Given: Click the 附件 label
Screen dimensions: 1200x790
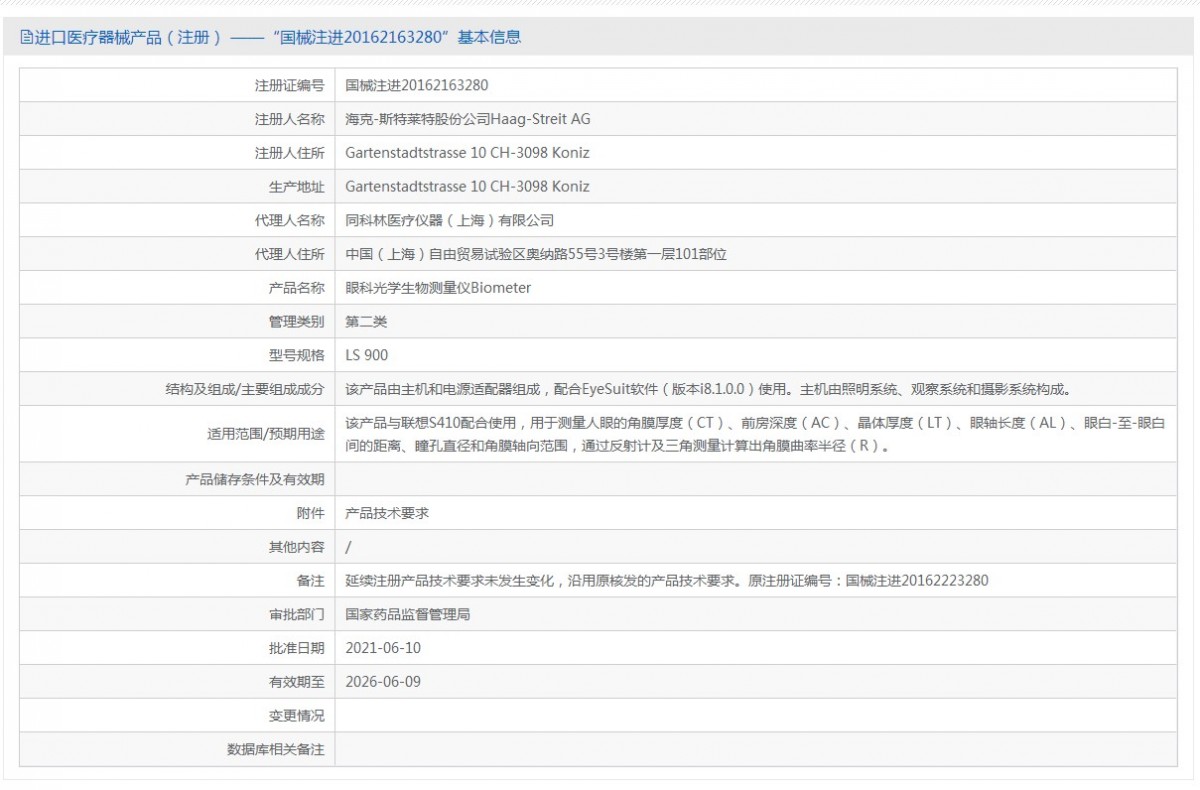Looking at the screenshot, I should [x=311, y=513].
